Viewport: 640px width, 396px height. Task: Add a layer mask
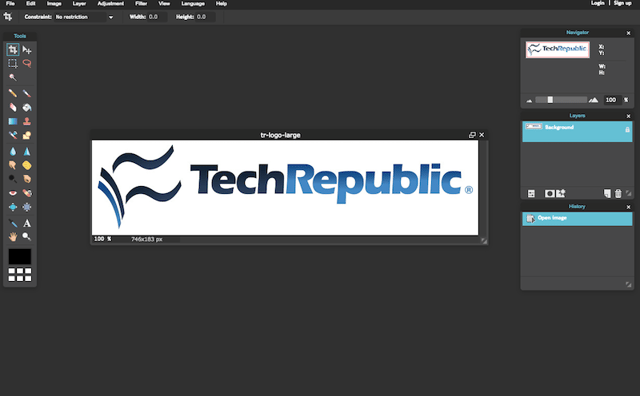(550, 194)
